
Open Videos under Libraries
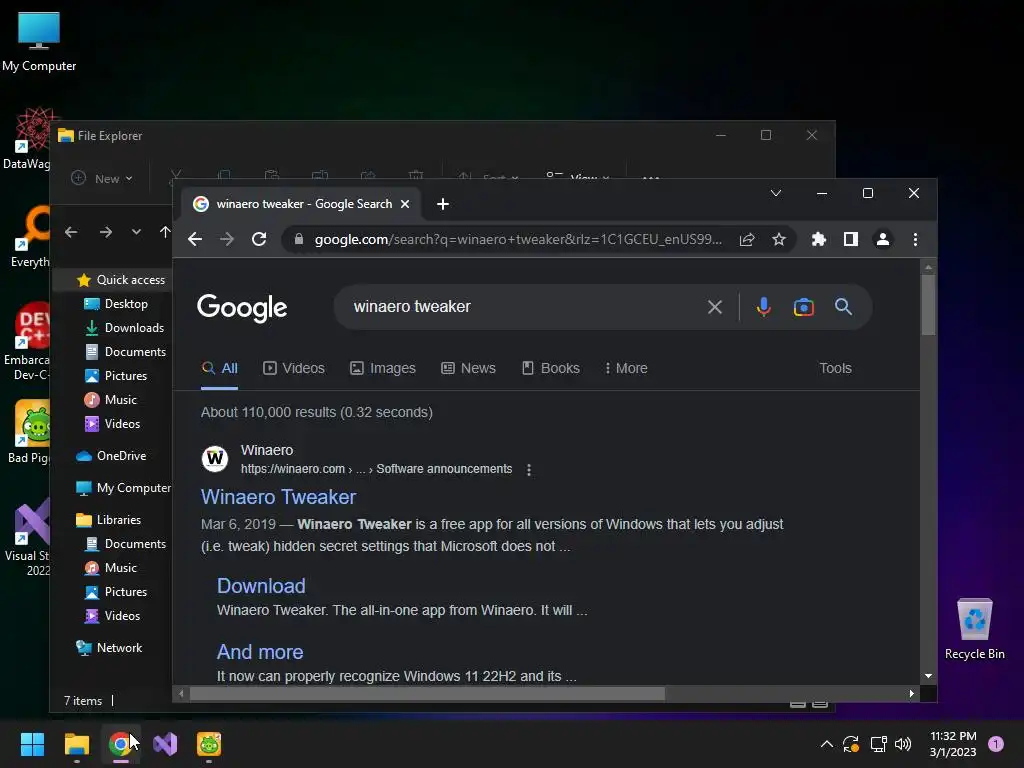point(112,616)
